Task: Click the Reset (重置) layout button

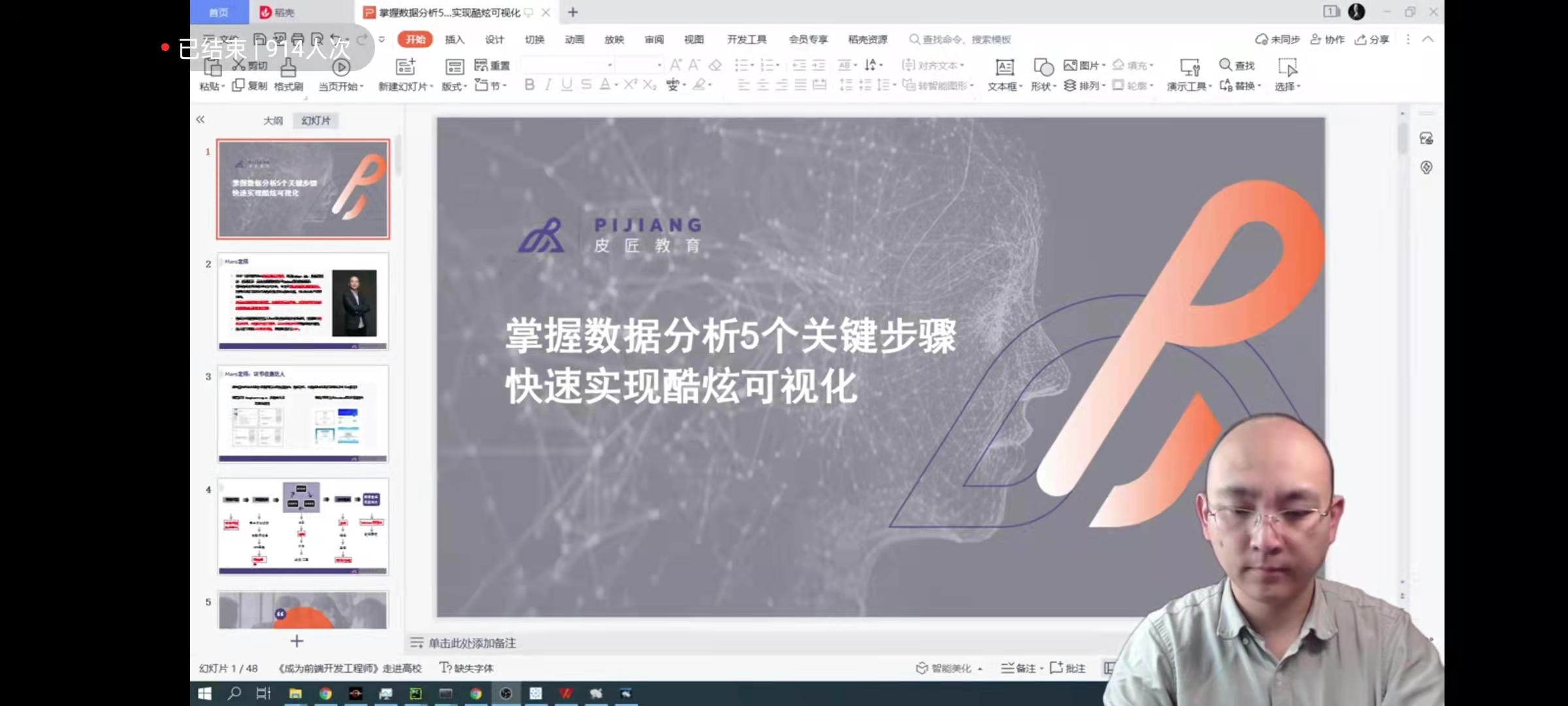Action: [x=492, y=65]
